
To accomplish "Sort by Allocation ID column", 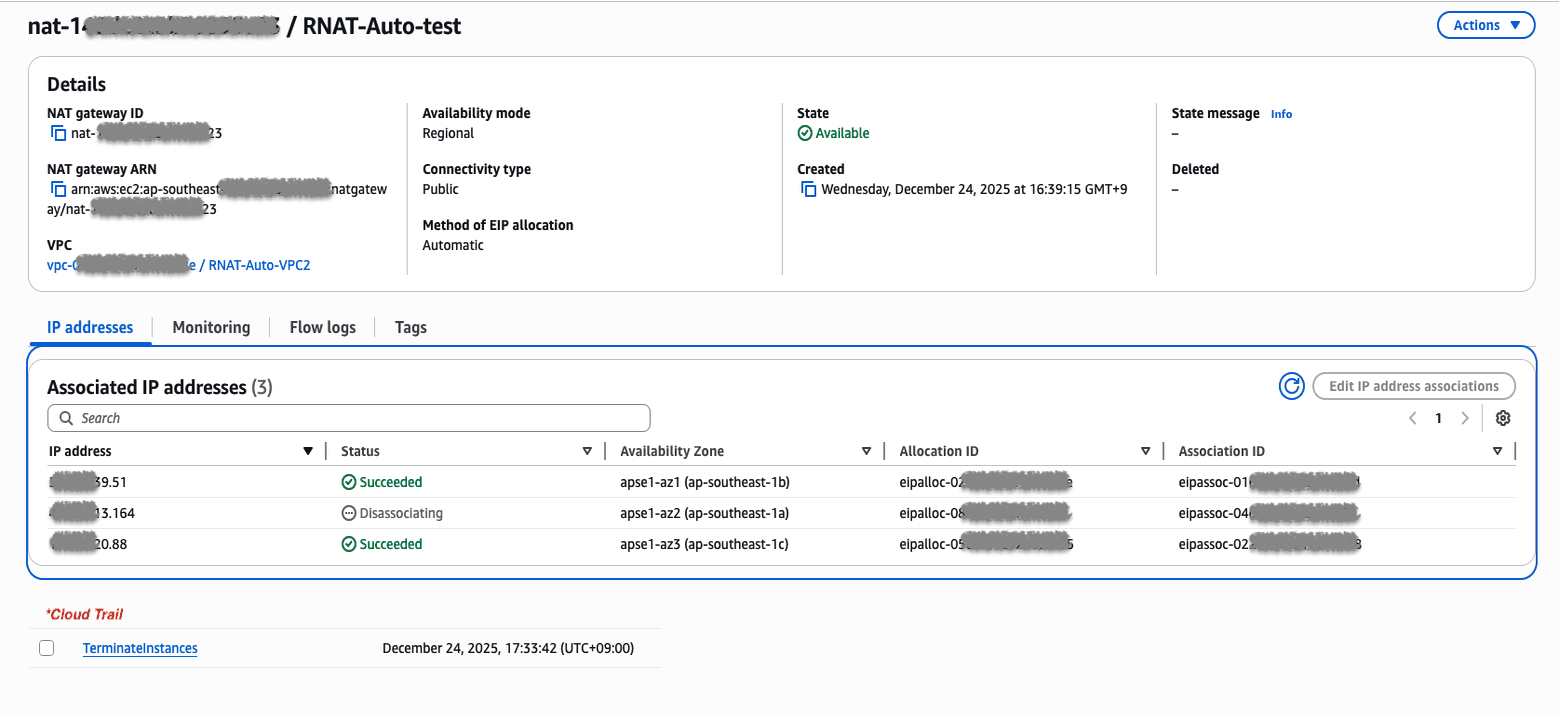I will (1146, 451).
